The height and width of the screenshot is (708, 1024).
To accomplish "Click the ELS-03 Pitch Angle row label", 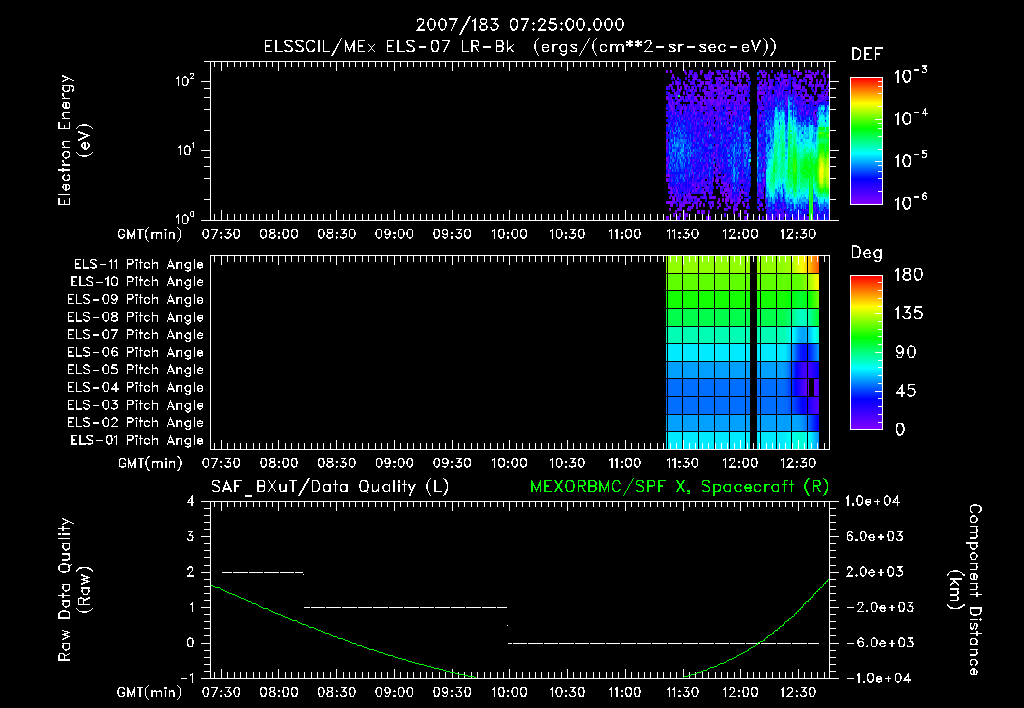I will tap(136, 405).
